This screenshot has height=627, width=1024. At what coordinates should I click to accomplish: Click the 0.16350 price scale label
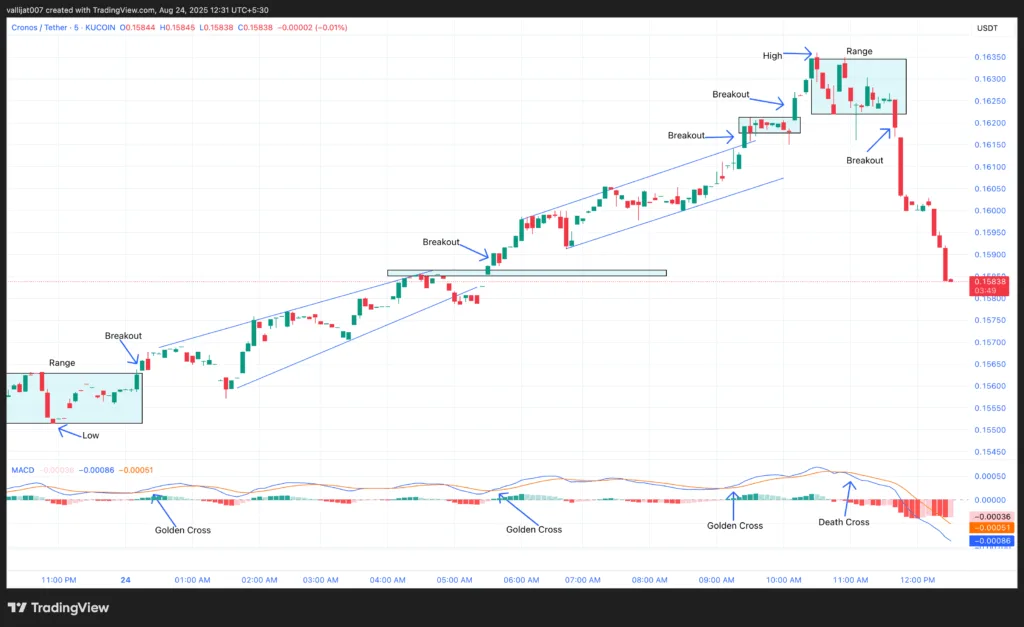pyautogui.click(x=989, y=57)
